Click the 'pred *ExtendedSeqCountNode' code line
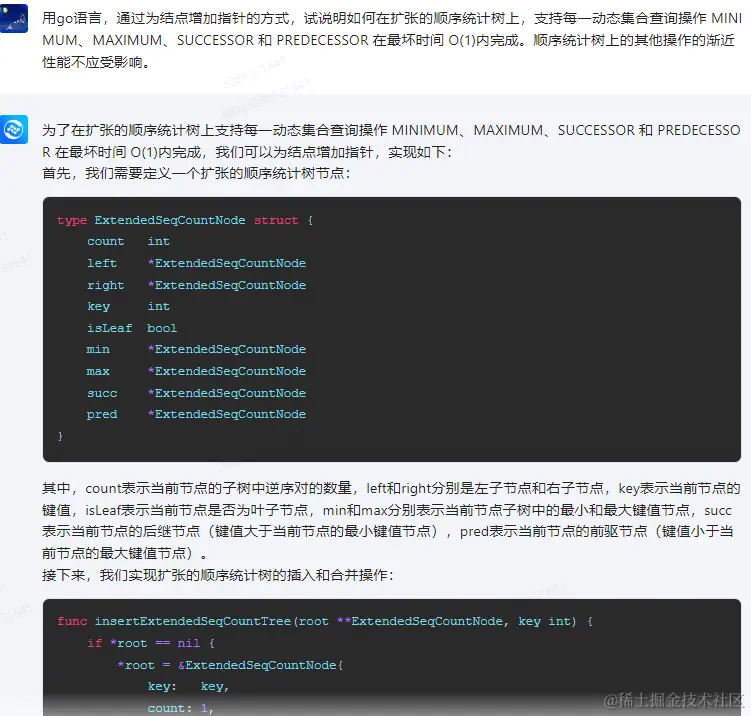The height and width of the screenshot is (716, 751). 196,414
